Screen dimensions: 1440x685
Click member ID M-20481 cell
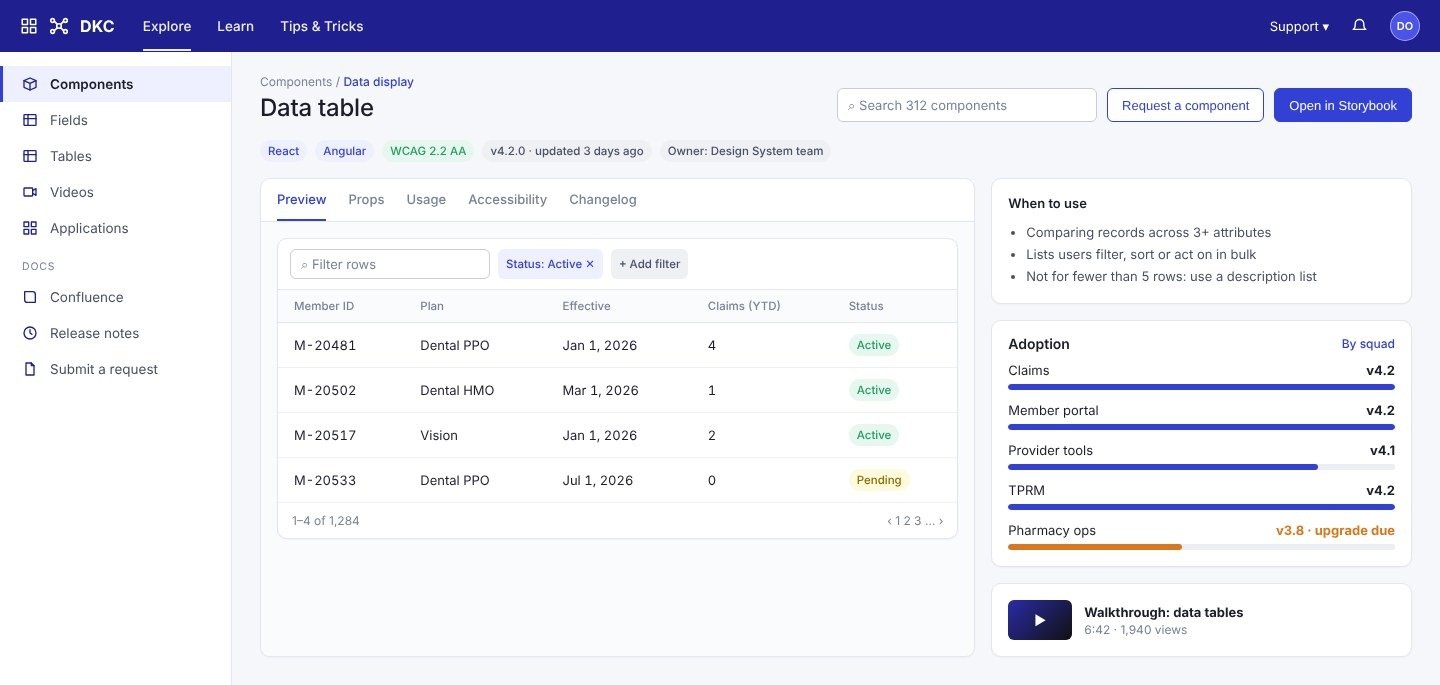(x=325, y=345)
